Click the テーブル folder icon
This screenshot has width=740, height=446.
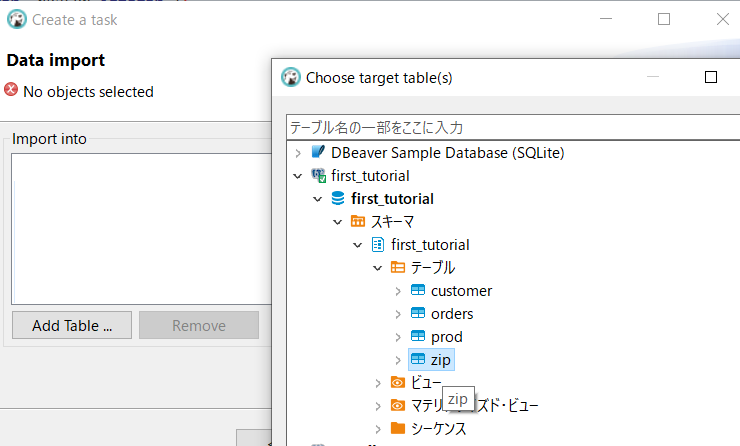tap(398, 268)
